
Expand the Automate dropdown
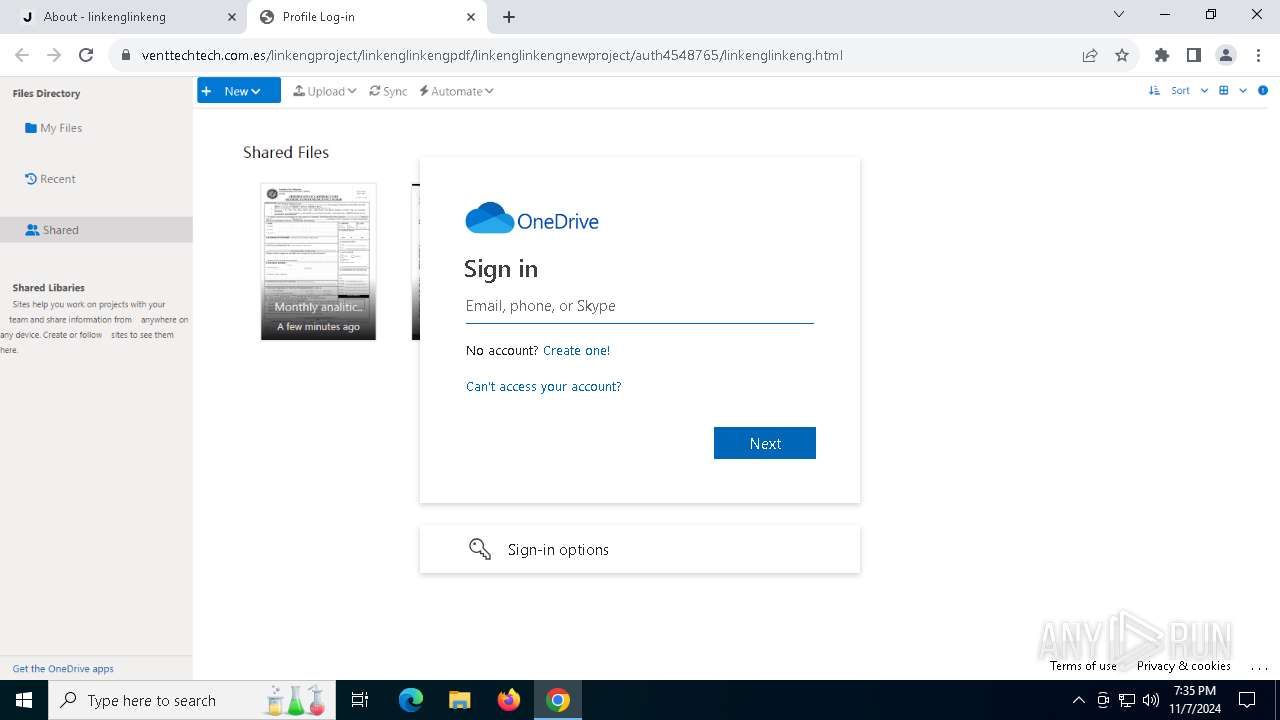click(457, 91)
